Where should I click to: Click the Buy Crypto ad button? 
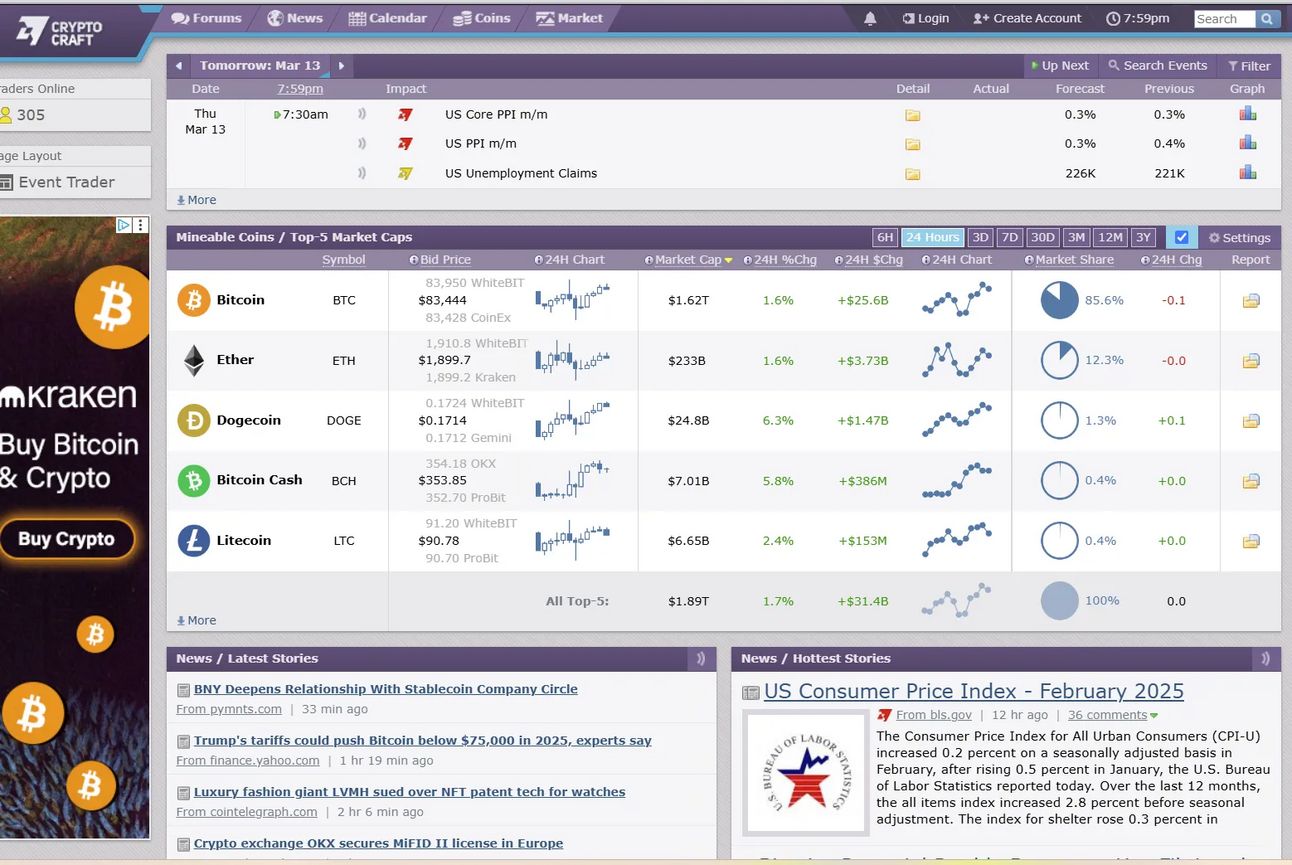click(x=67, y=539)
